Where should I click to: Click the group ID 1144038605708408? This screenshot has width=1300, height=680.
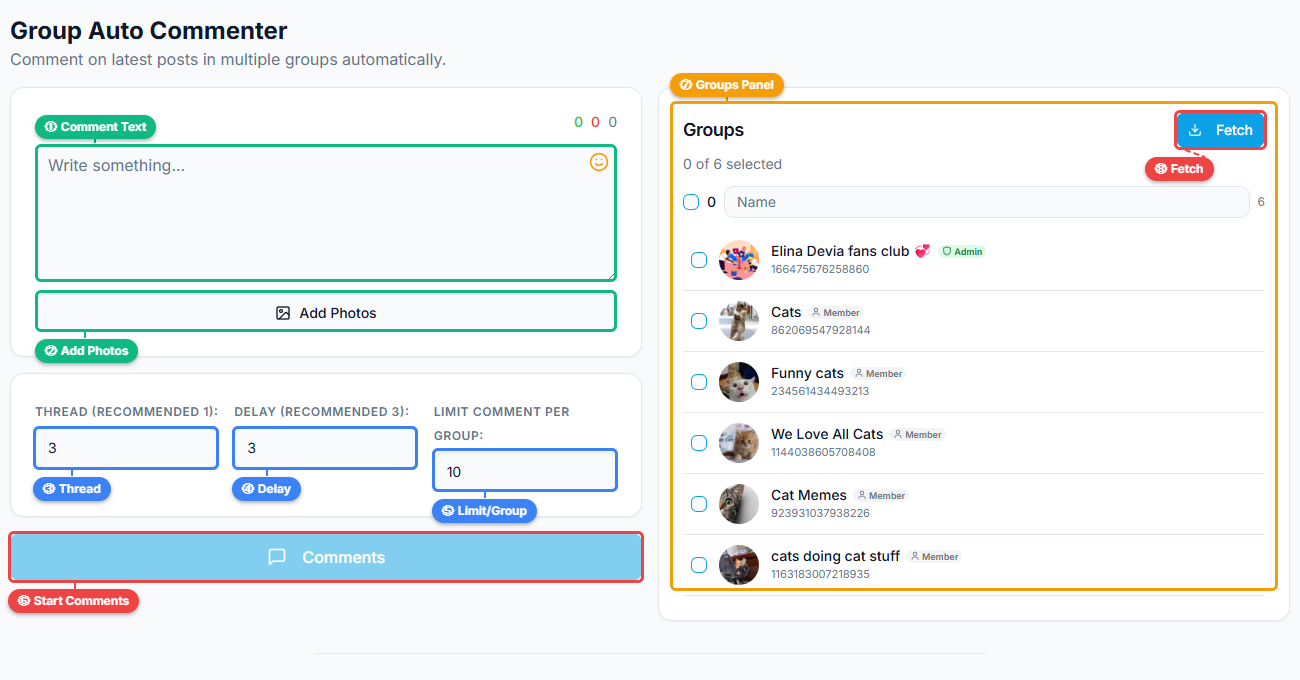[x=823, y=452]
